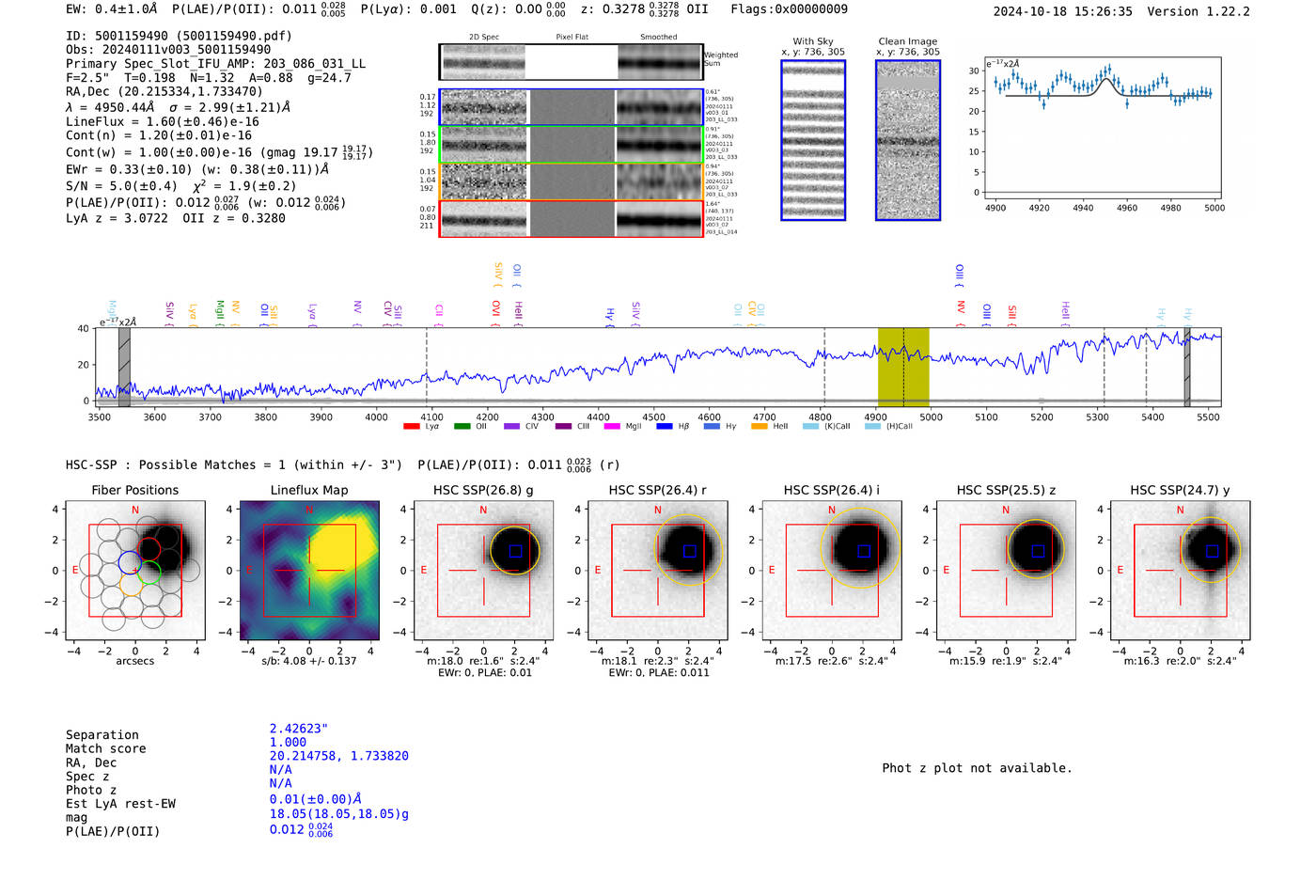Select the CIV purple legend swatch
1316x896 pixels.
point(511,426)
